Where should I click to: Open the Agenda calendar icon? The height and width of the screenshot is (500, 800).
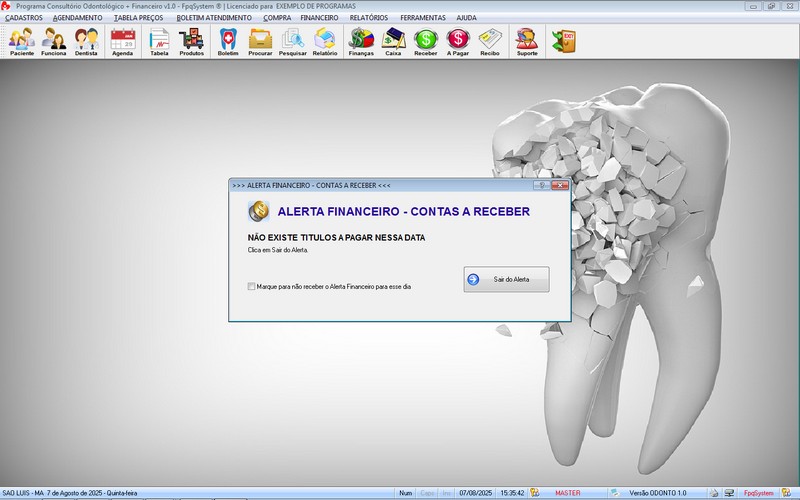click(x=123, y=42)
